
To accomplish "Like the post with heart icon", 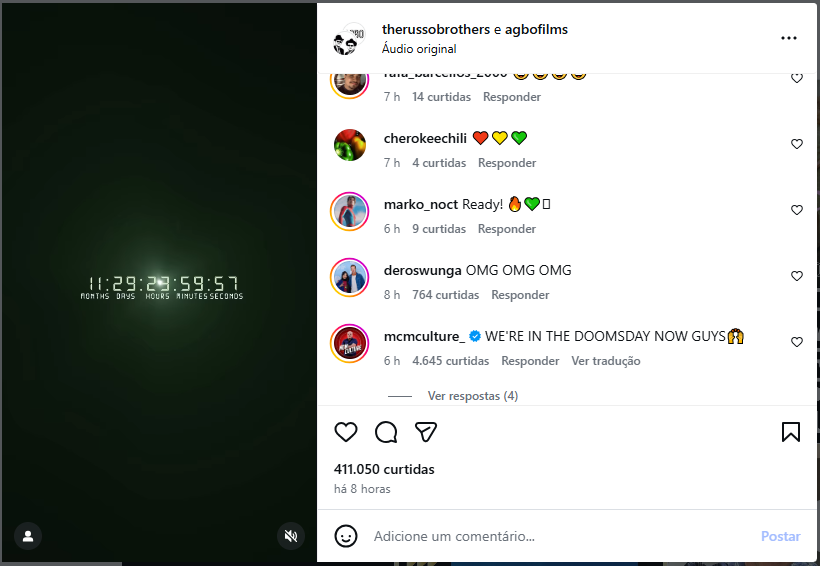I will [346, 432].
